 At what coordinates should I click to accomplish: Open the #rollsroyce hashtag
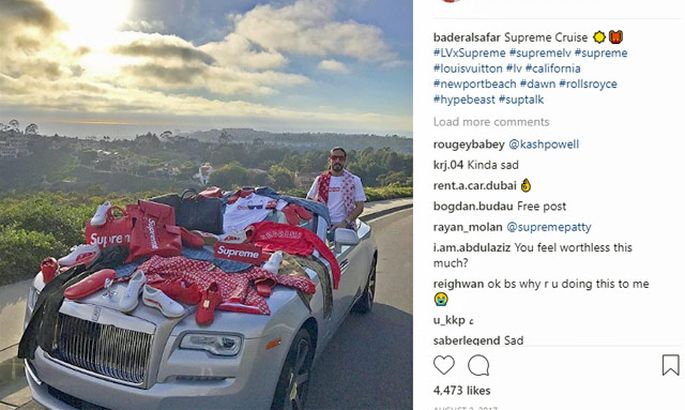(x=588, y=84)
